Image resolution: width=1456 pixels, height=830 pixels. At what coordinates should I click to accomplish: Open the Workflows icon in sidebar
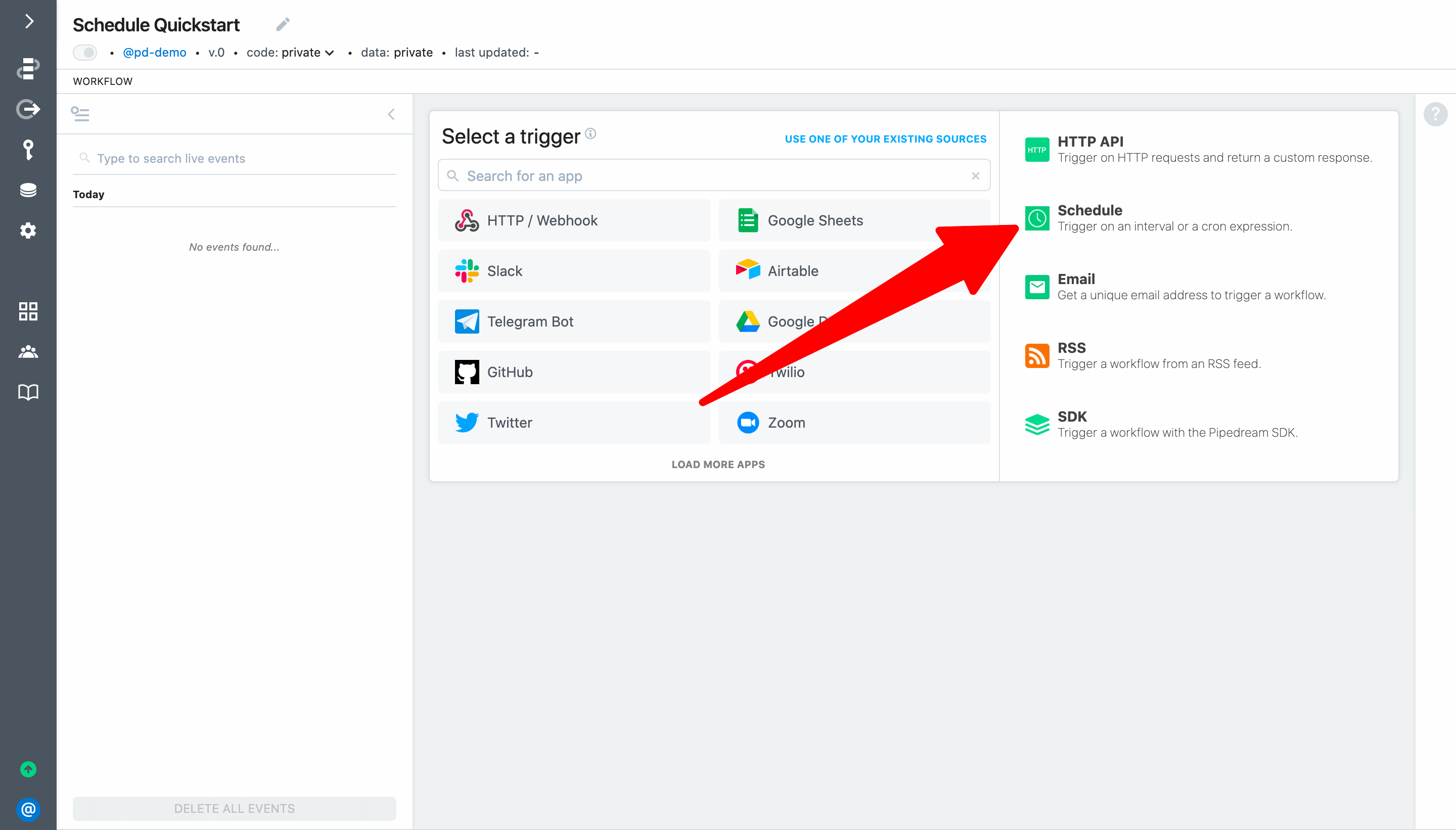point(28,68)
